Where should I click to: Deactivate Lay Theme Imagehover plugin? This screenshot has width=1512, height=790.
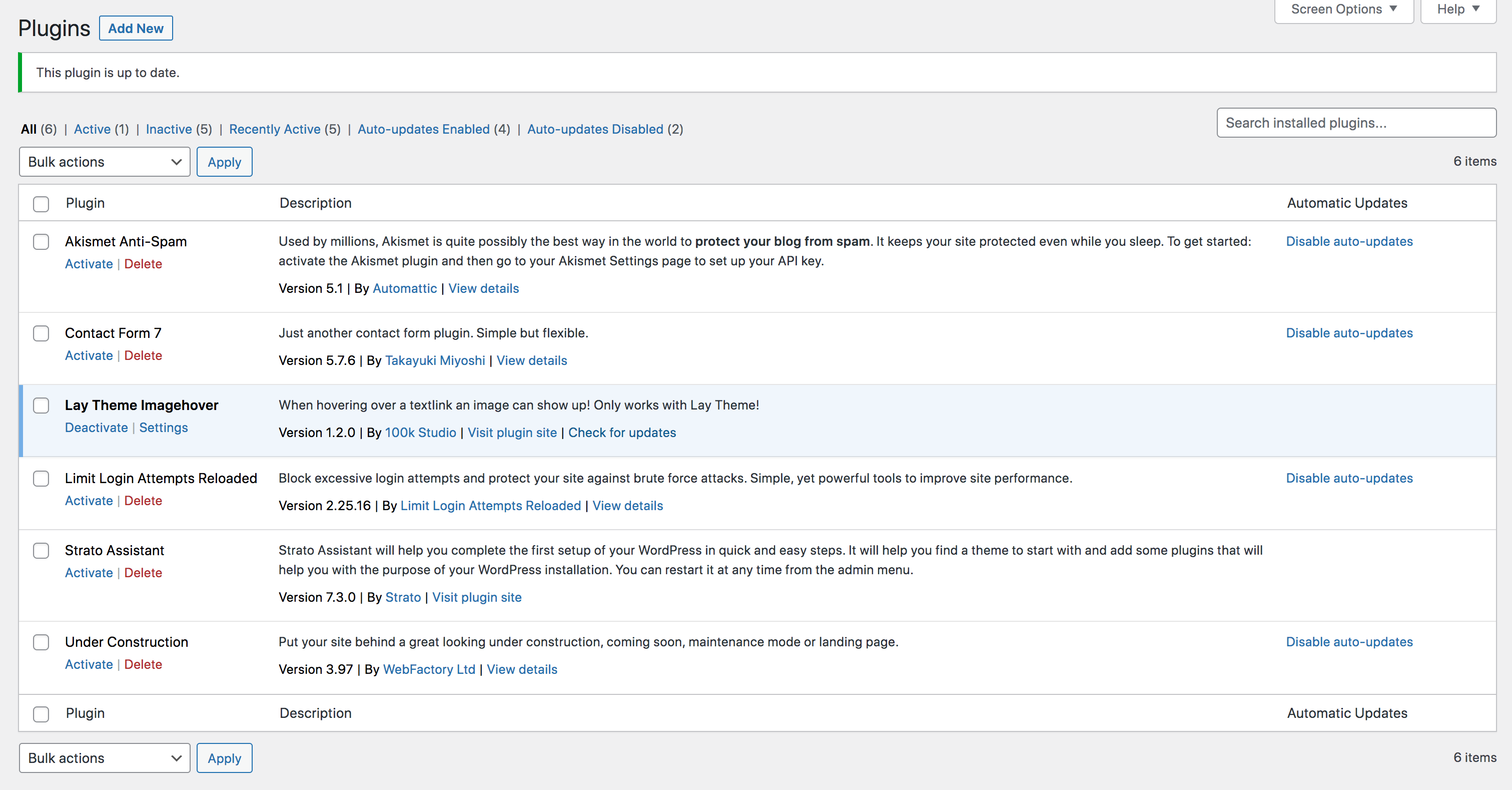(96, 428)
